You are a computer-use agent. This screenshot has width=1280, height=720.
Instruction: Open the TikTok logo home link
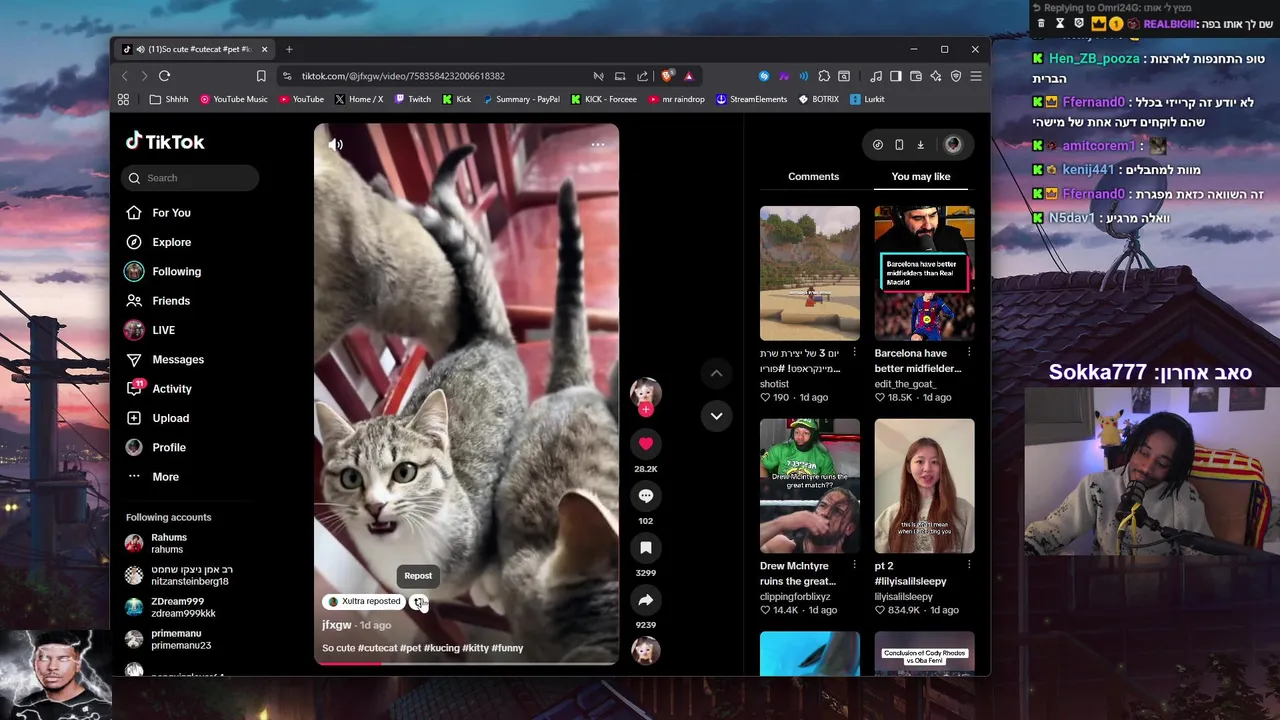165,141
